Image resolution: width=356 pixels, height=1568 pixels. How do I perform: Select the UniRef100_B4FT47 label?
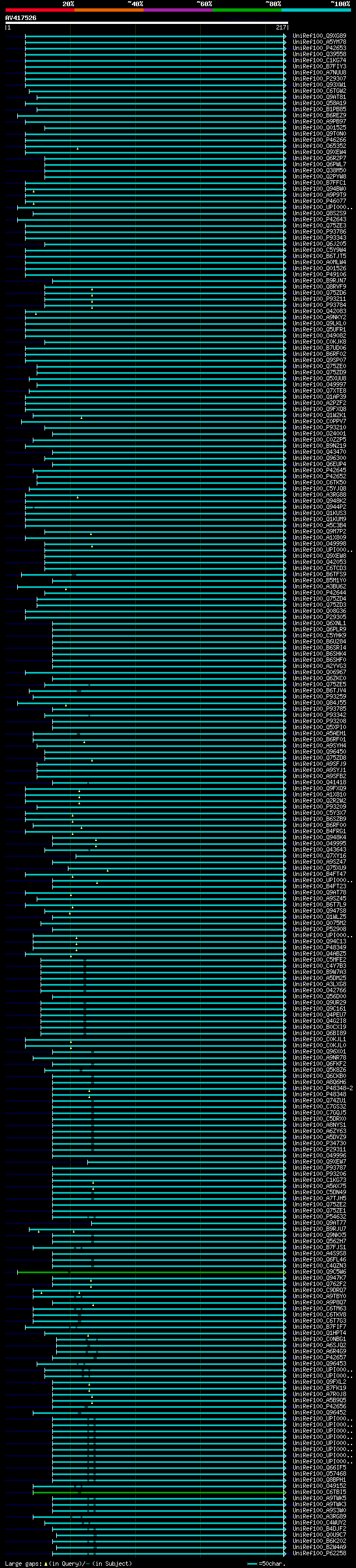point(319,874)
